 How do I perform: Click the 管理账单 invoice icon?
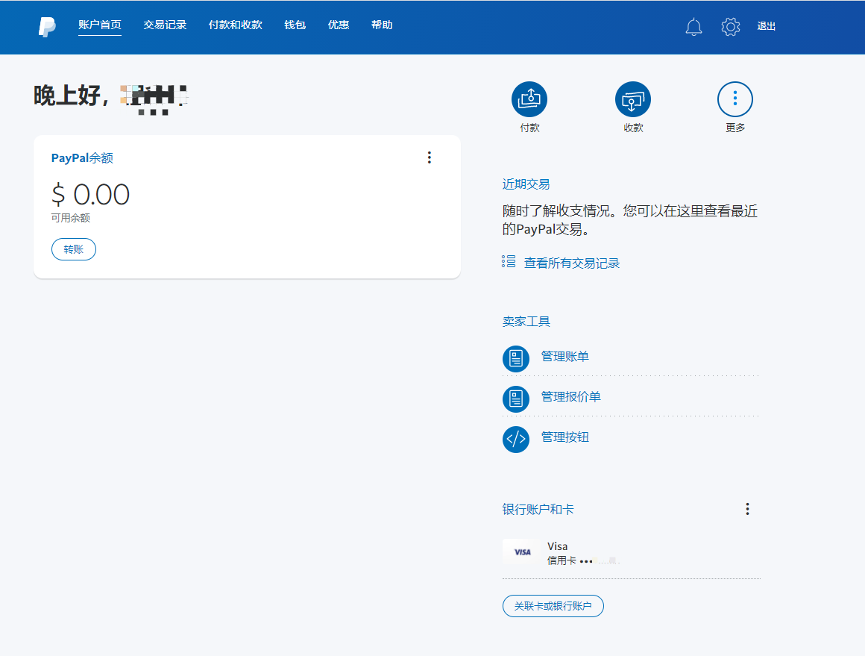point(516,358)
